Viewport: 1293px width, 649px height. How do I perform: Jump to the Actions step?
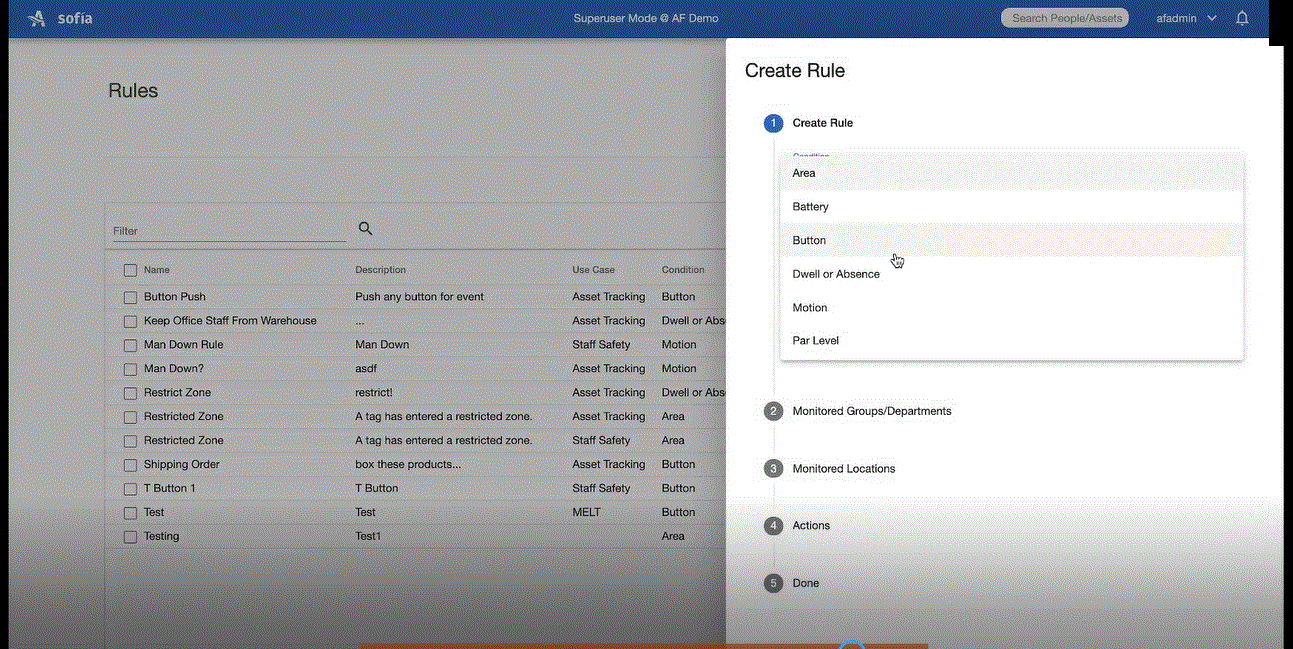tap(811, 525)
